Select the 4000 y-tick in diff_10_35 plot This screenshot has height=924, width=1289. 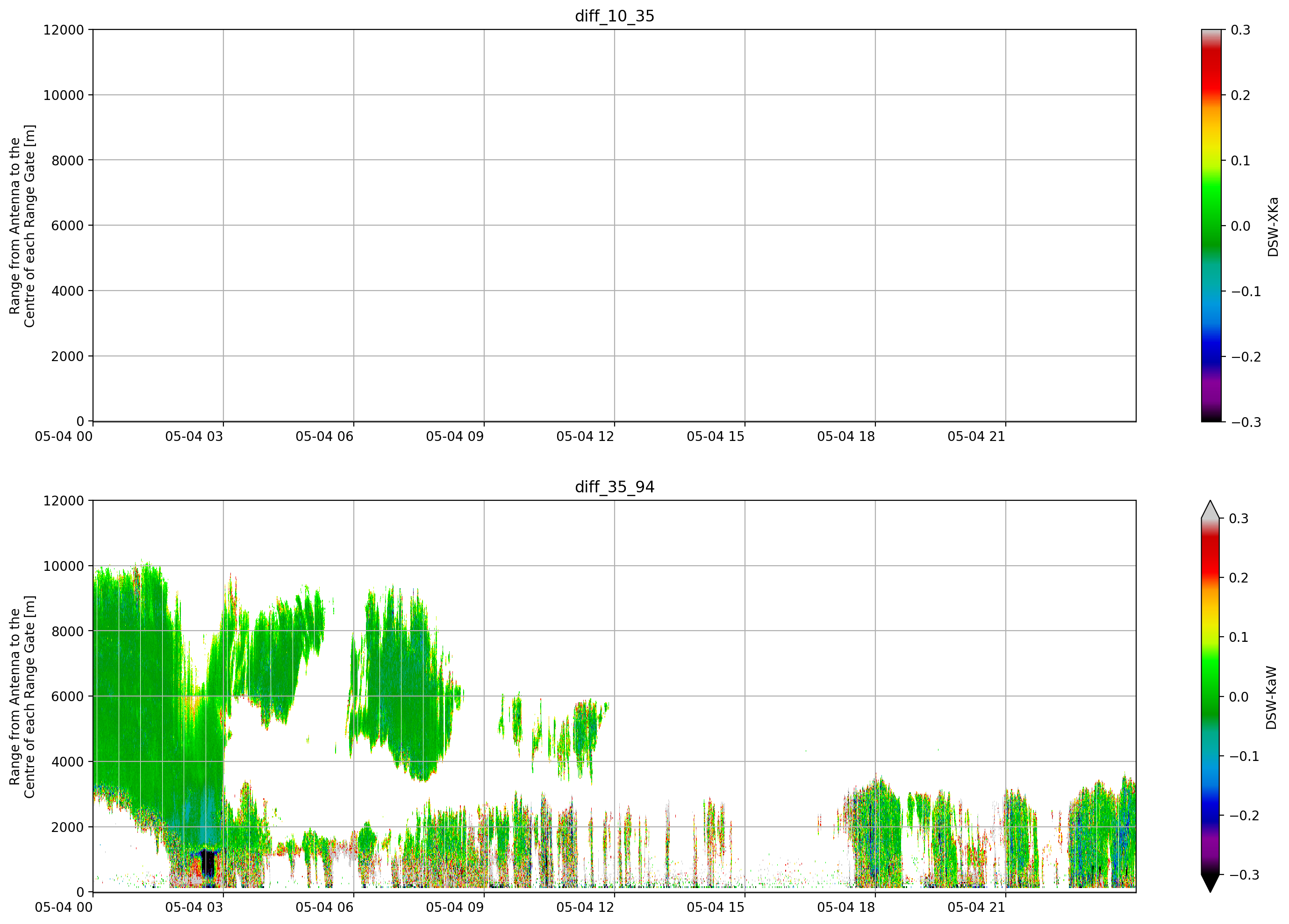point(68,291)
